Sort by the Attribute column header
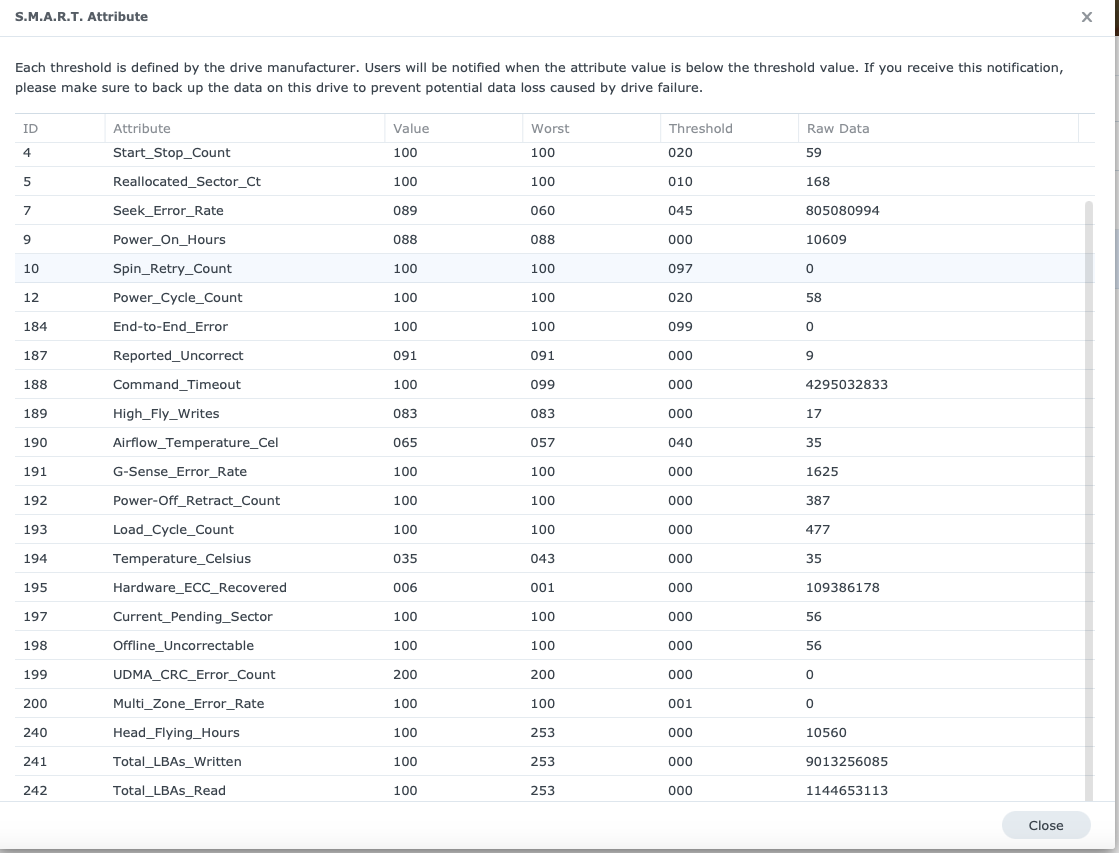Image resolution: width=1119 pixels, height=853 pixels. [x=245, y=128]
